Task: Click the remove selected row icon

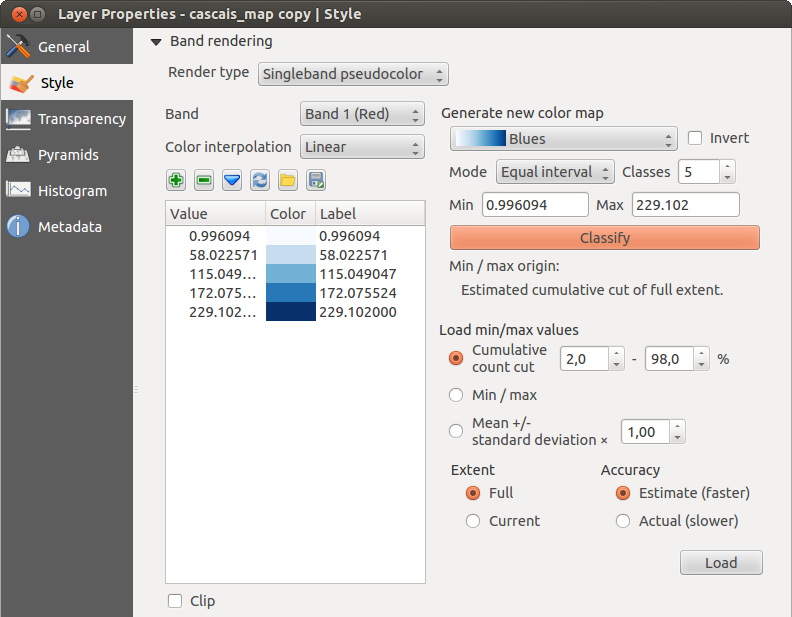Action: 204,180
